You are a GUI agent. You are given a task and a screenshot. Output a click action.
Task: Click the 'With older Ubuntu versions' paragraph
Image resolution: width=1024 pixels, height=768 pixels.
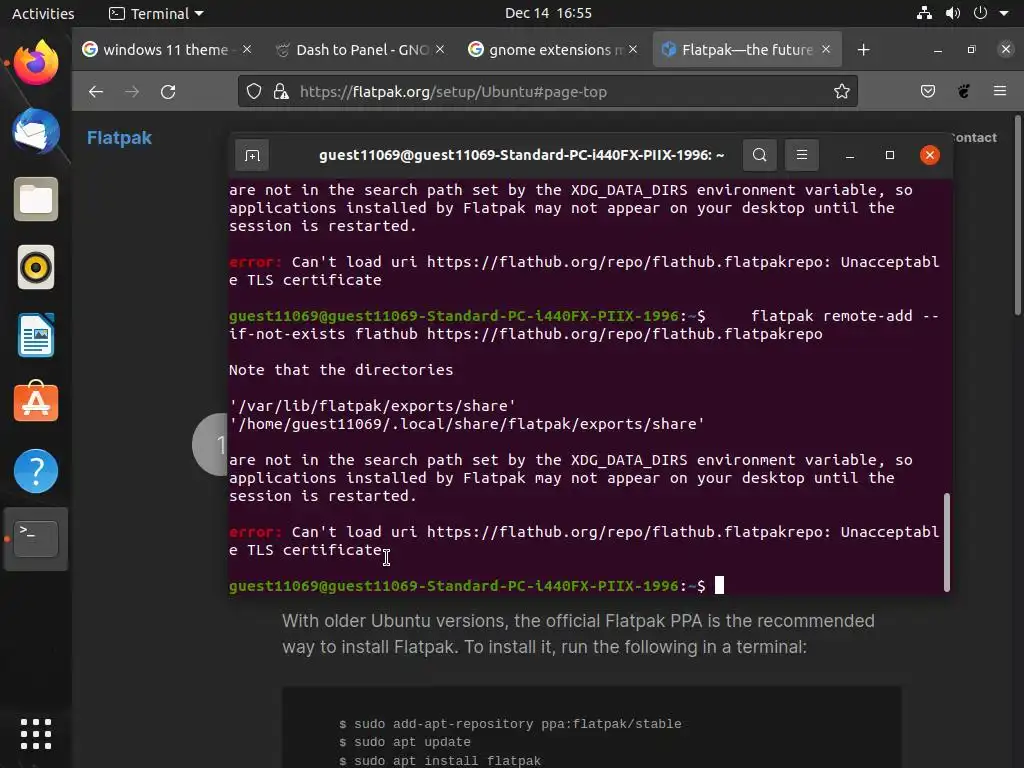(578, 634)
